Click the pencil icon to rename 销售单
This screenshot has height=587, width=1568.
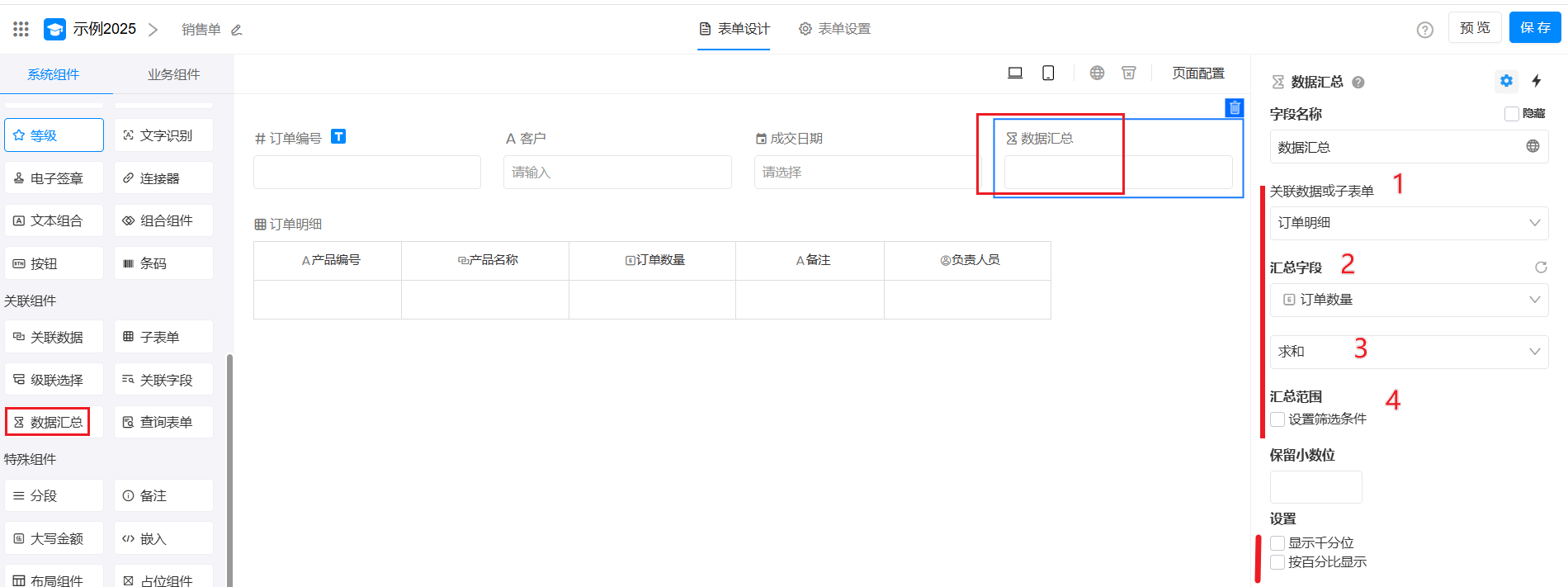237,30
